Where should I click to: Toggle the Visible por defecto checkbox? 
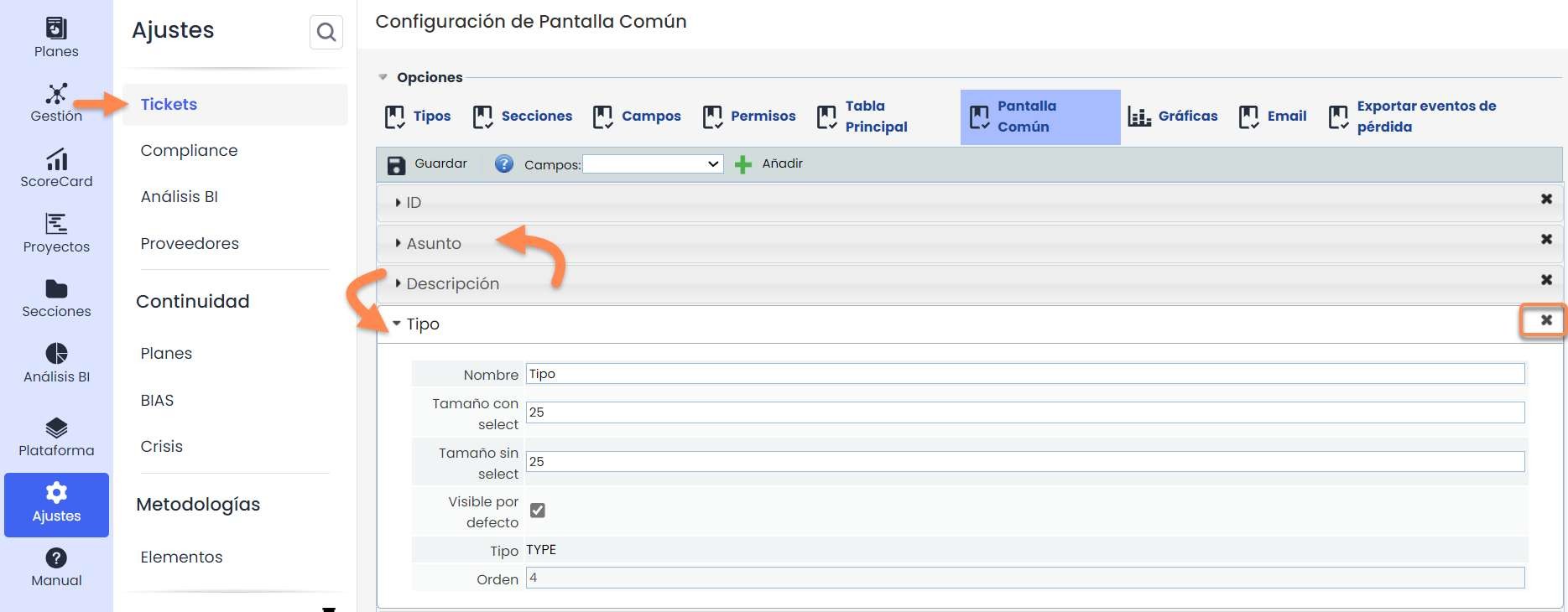(538, 511)
